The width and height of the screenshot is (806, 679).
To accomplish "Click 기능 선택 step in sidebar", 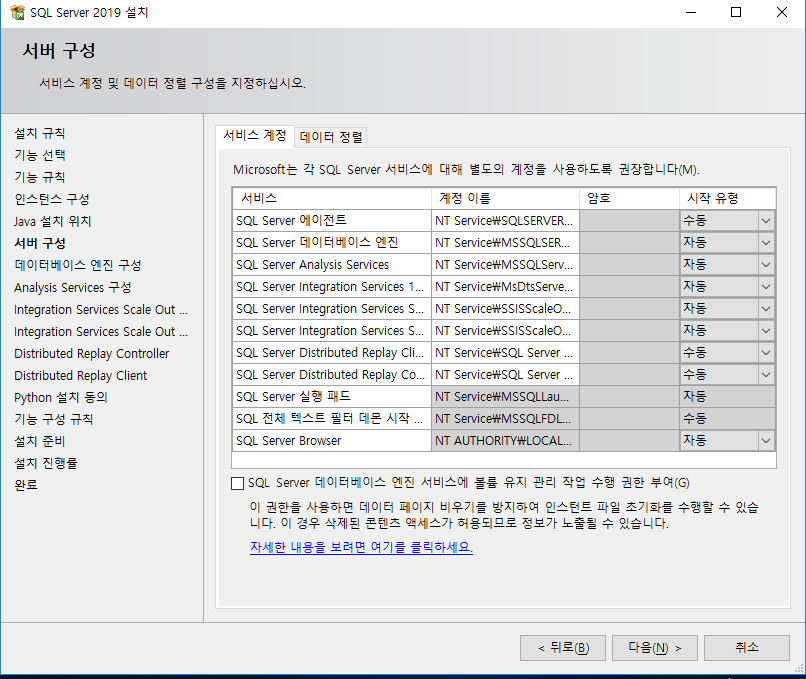I will pos(40,155).
